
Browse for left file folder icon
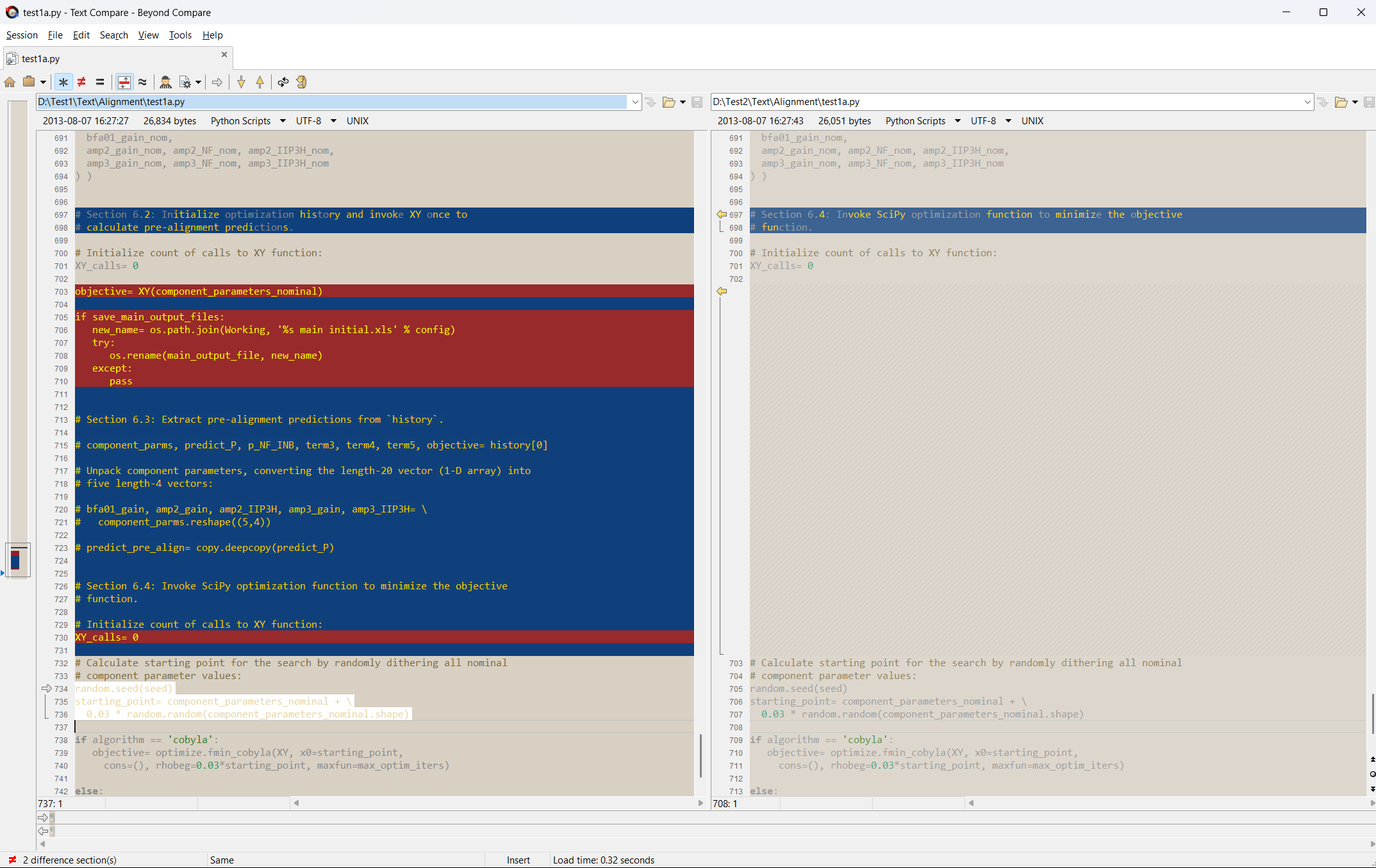coord(669,102)
